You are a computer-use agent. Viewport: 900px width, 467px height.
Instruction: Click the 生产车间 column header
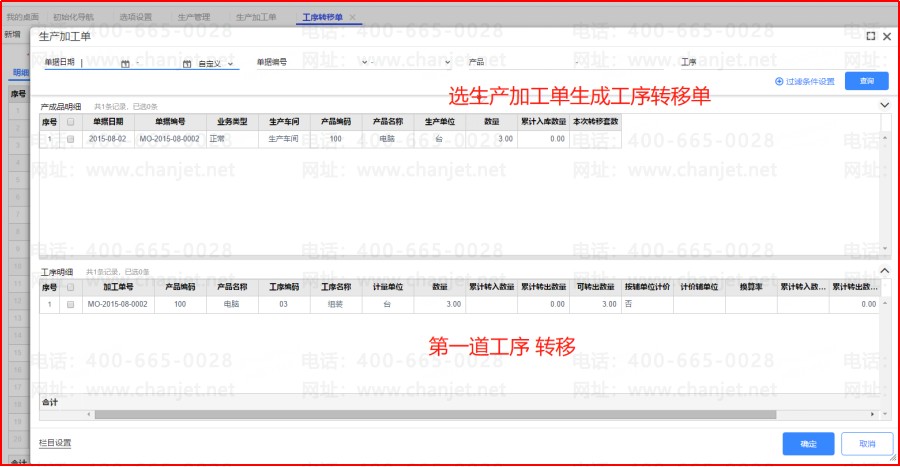tap(284, 122)
